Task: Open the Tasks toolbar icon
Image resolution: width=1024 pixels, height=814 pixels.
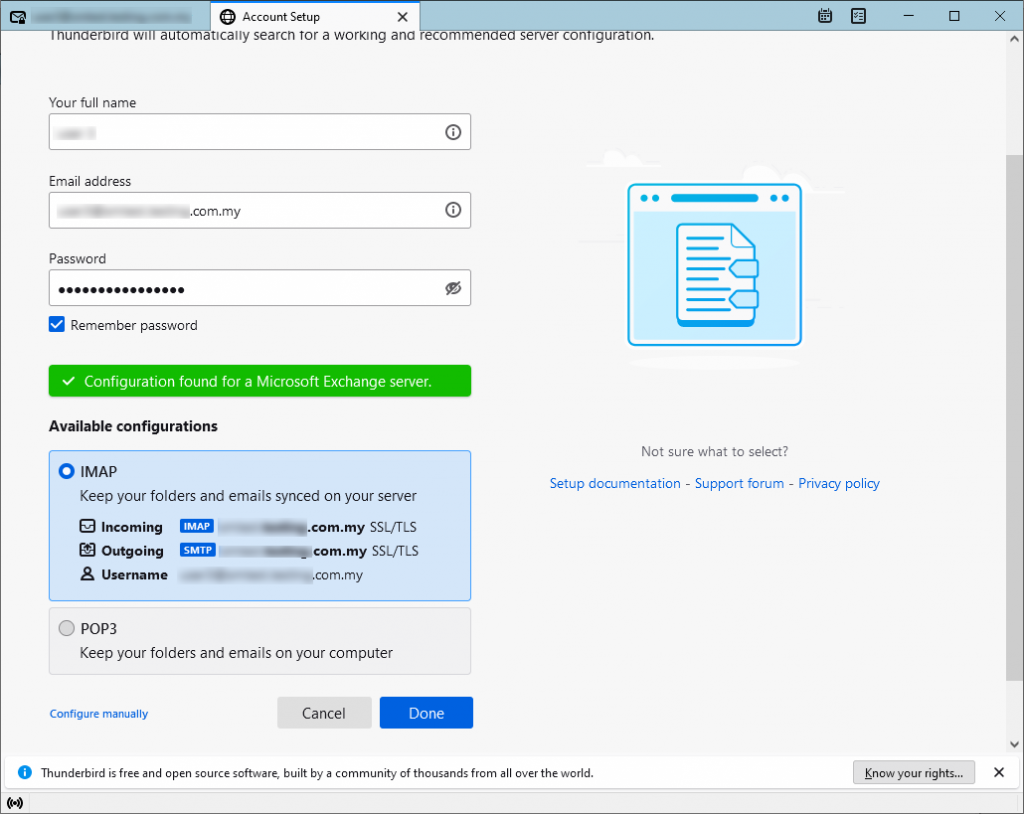Action: pyautogui.click(x=858, y=16)
